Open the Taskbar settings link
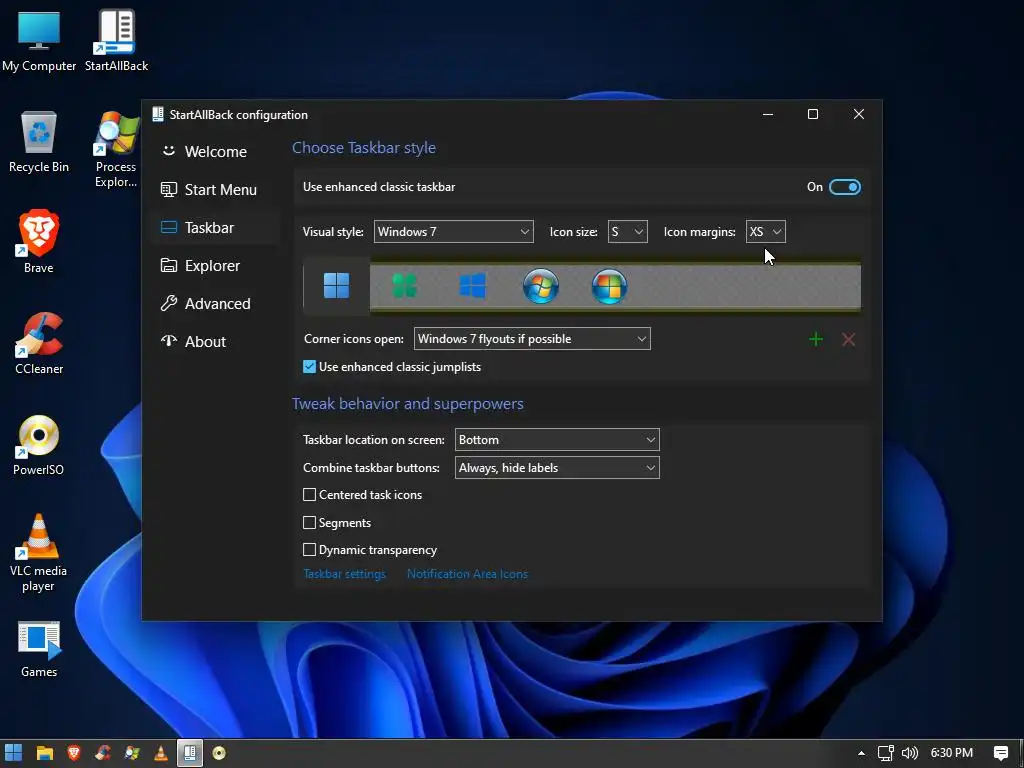1024x768 pixels. pyautogui.click(x=344, y=574)
